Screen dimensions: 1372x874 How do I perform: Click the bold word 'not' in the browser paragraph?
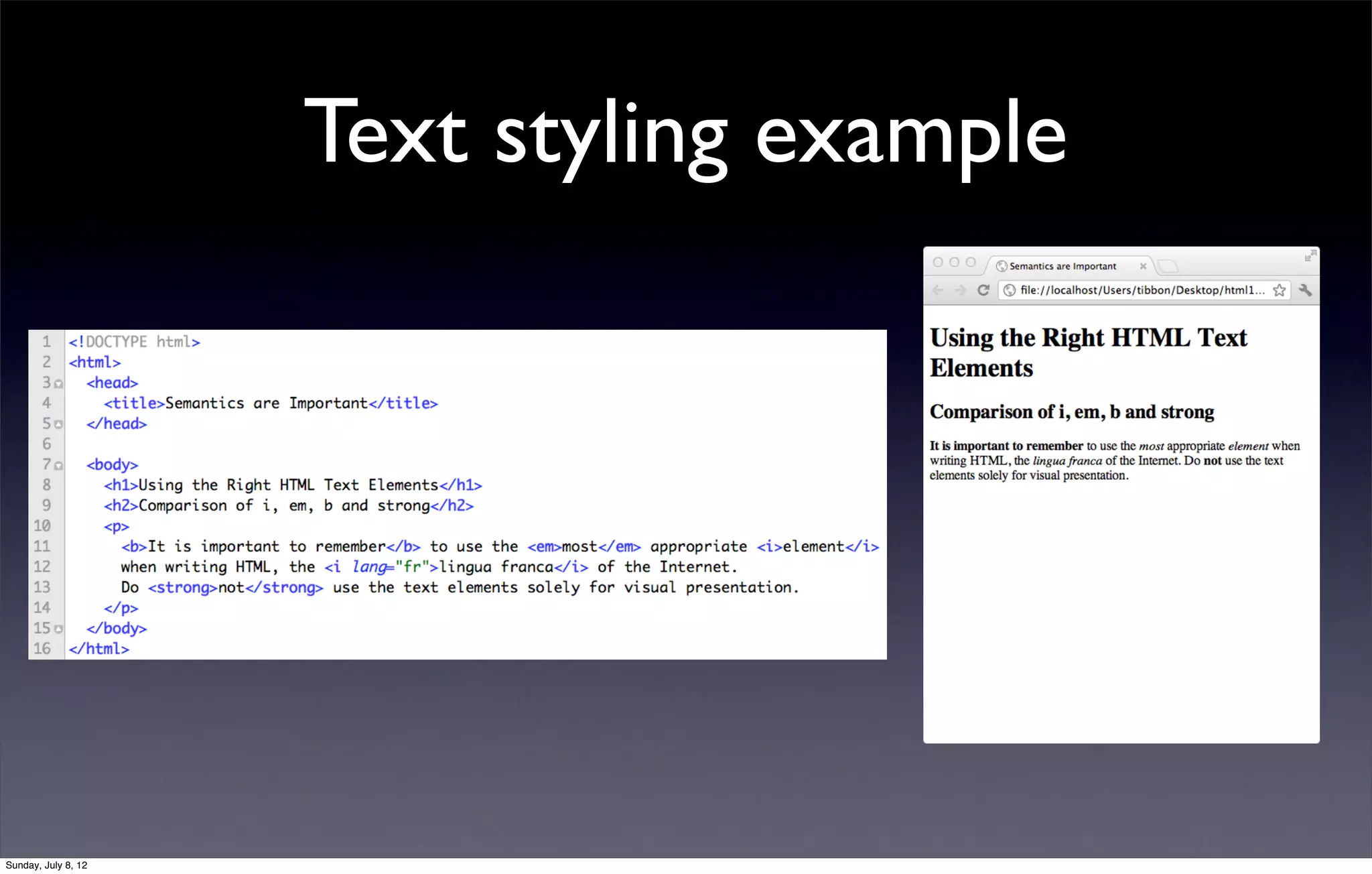(1213, 460)
